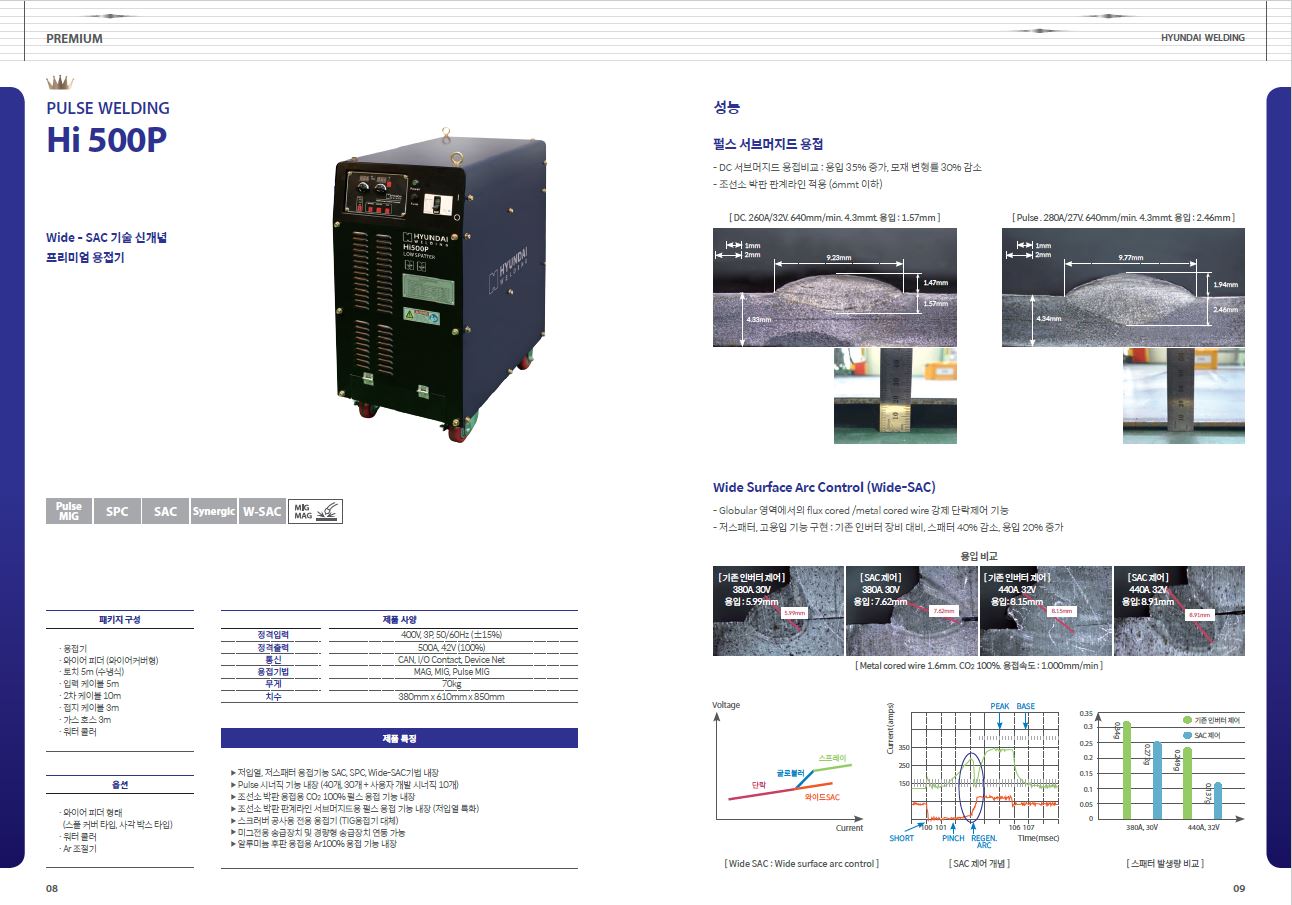This screenshot has height=905, width=1292.
Task: Click the '400V, 3P, 50/60Hz (±15%)' cell
Action: point(451,635)
